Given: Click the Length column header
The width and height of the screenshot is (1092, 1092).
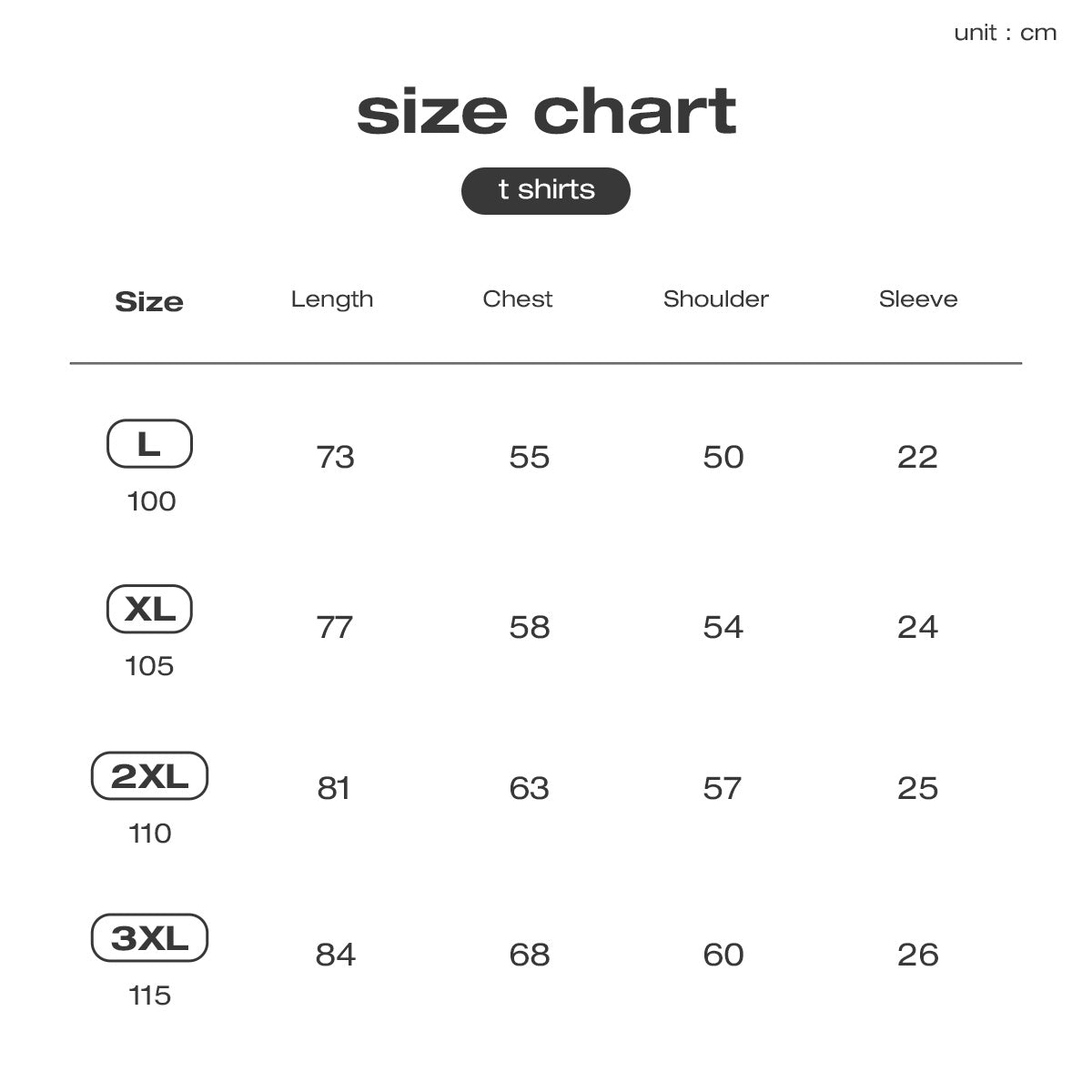Looking at the screenshot, I should click(332, 299).
